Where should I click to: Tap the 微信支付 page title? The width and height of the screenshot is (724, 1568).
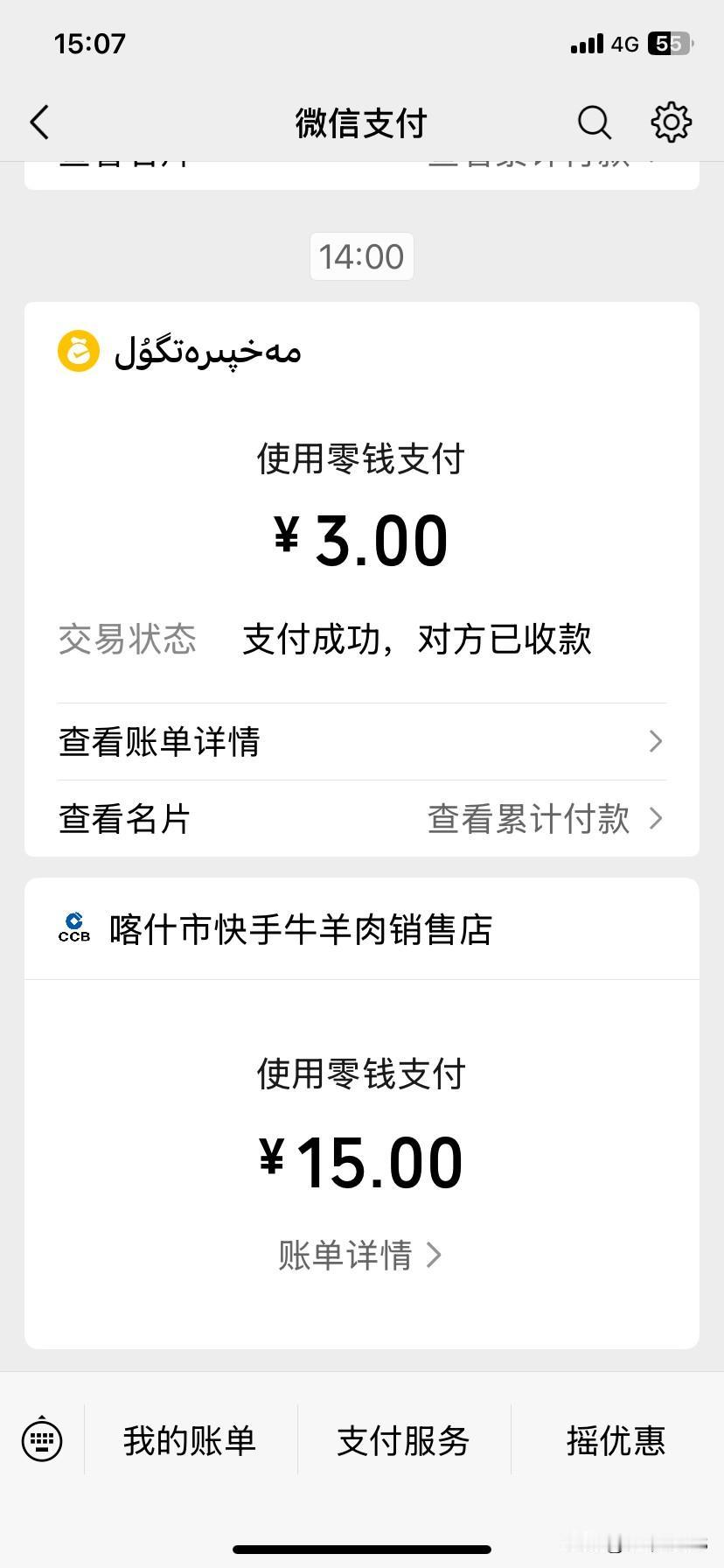coord(361,123)
